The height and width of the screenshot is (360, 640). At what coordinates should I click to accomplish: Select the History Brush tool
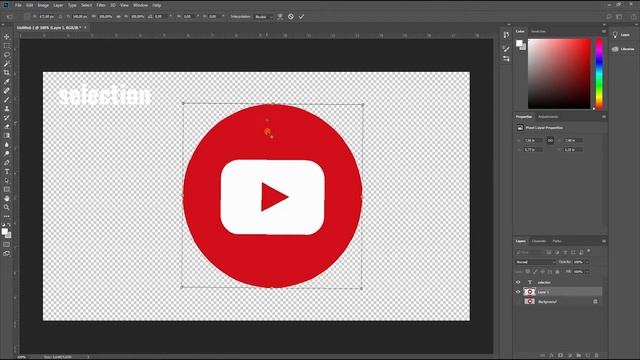(7, 118)
